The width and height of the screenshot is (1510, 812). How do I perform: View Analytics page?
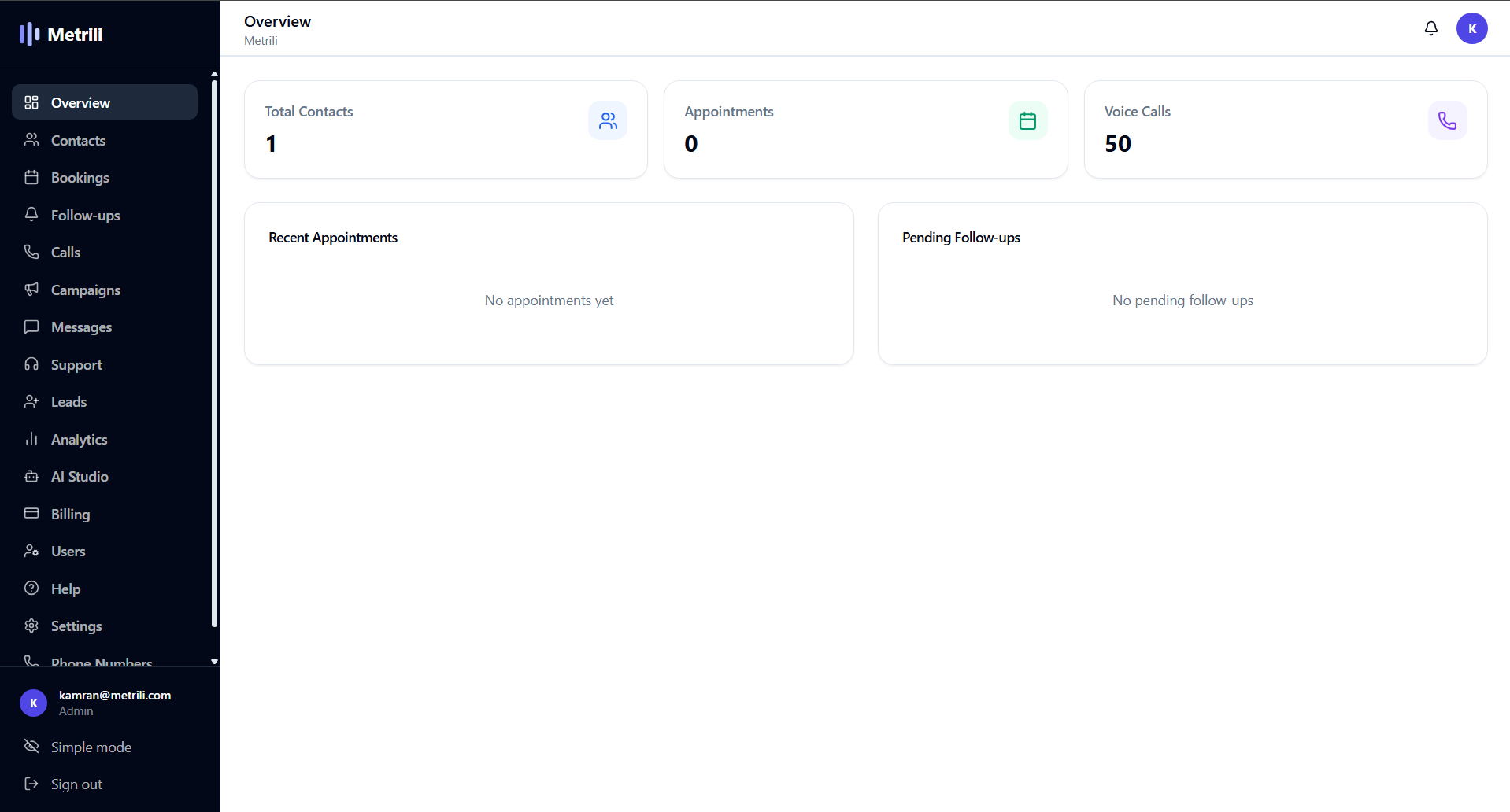click(105, 439)
